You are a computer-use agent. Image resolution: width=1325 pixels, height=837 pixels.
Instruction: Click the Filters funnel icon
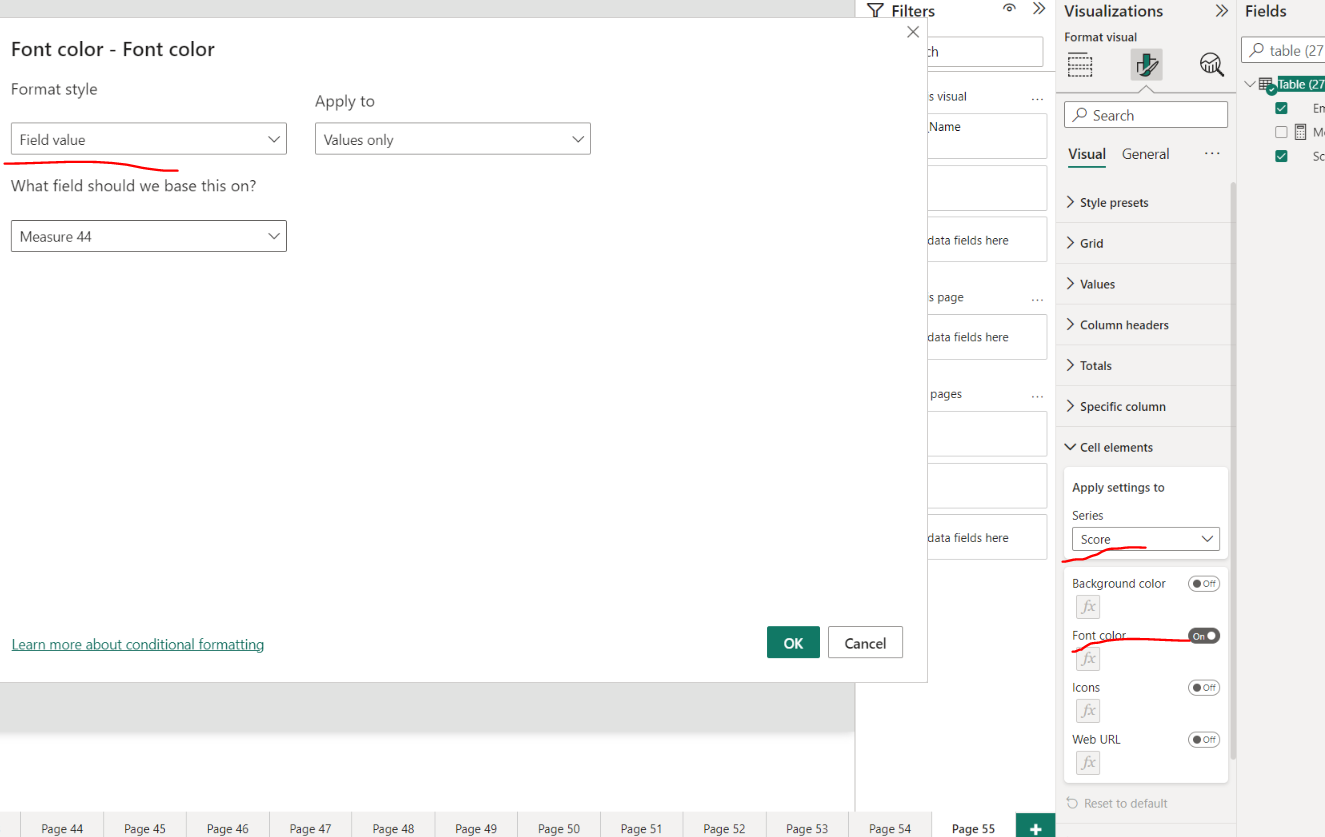[875, 11]
